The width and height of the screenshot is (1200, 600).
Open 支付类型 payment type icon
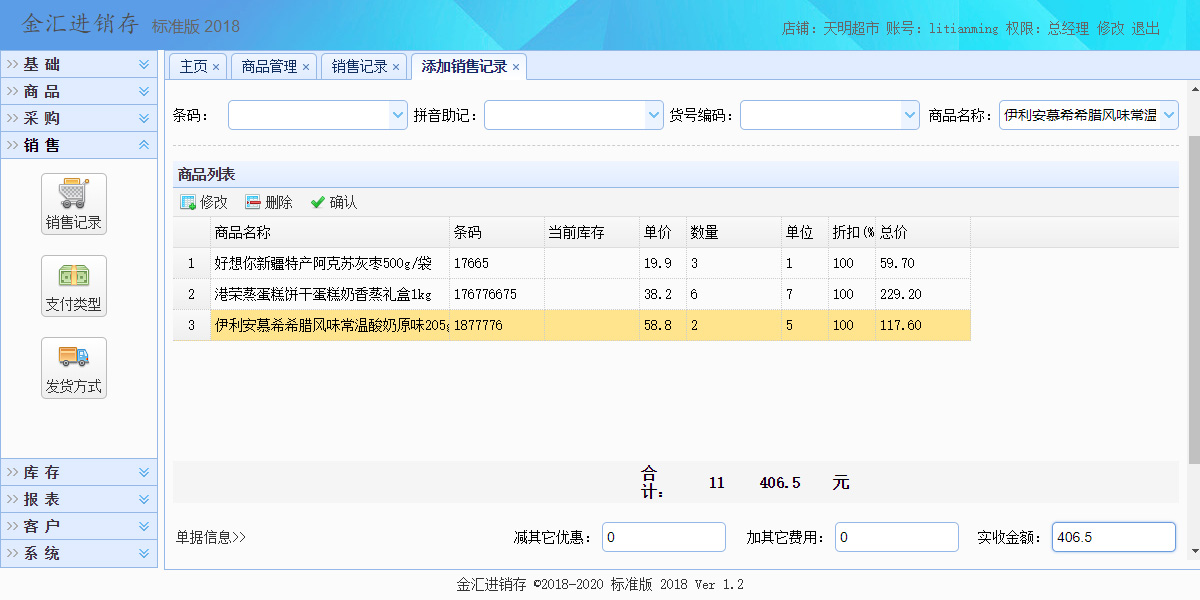(73, 274)
